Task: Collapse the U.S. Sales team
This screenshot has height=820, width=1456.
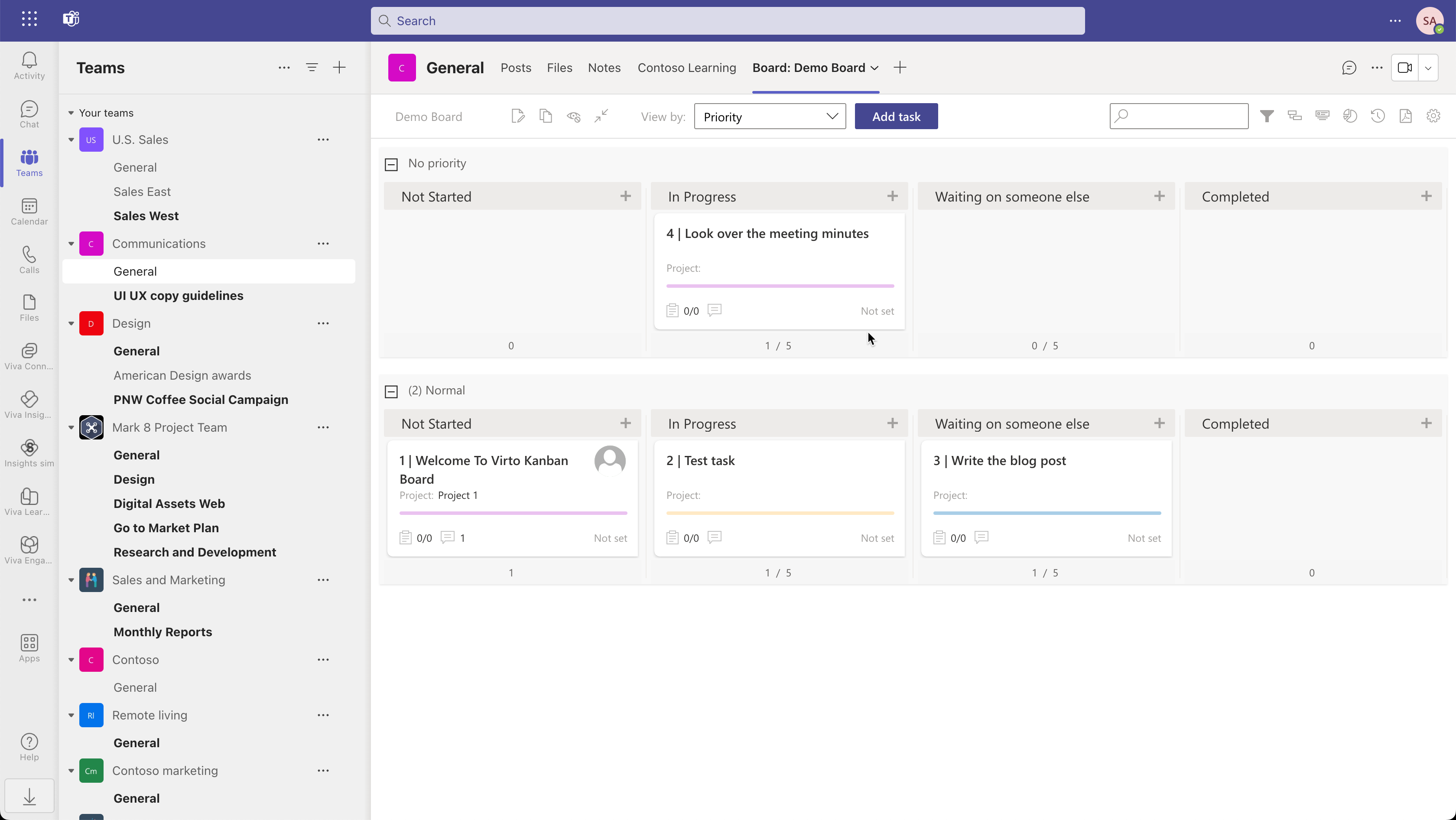Action: click(71, 140)
